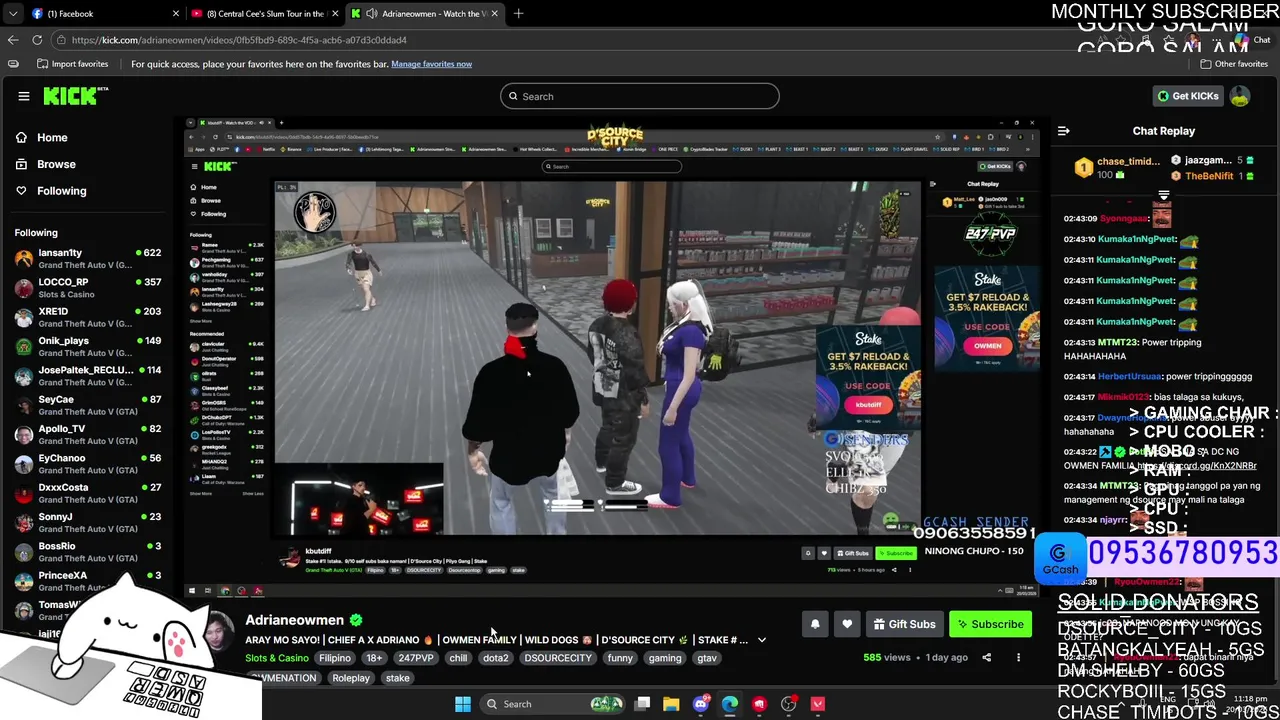Click the browser back arrow

tap(12, 40)
